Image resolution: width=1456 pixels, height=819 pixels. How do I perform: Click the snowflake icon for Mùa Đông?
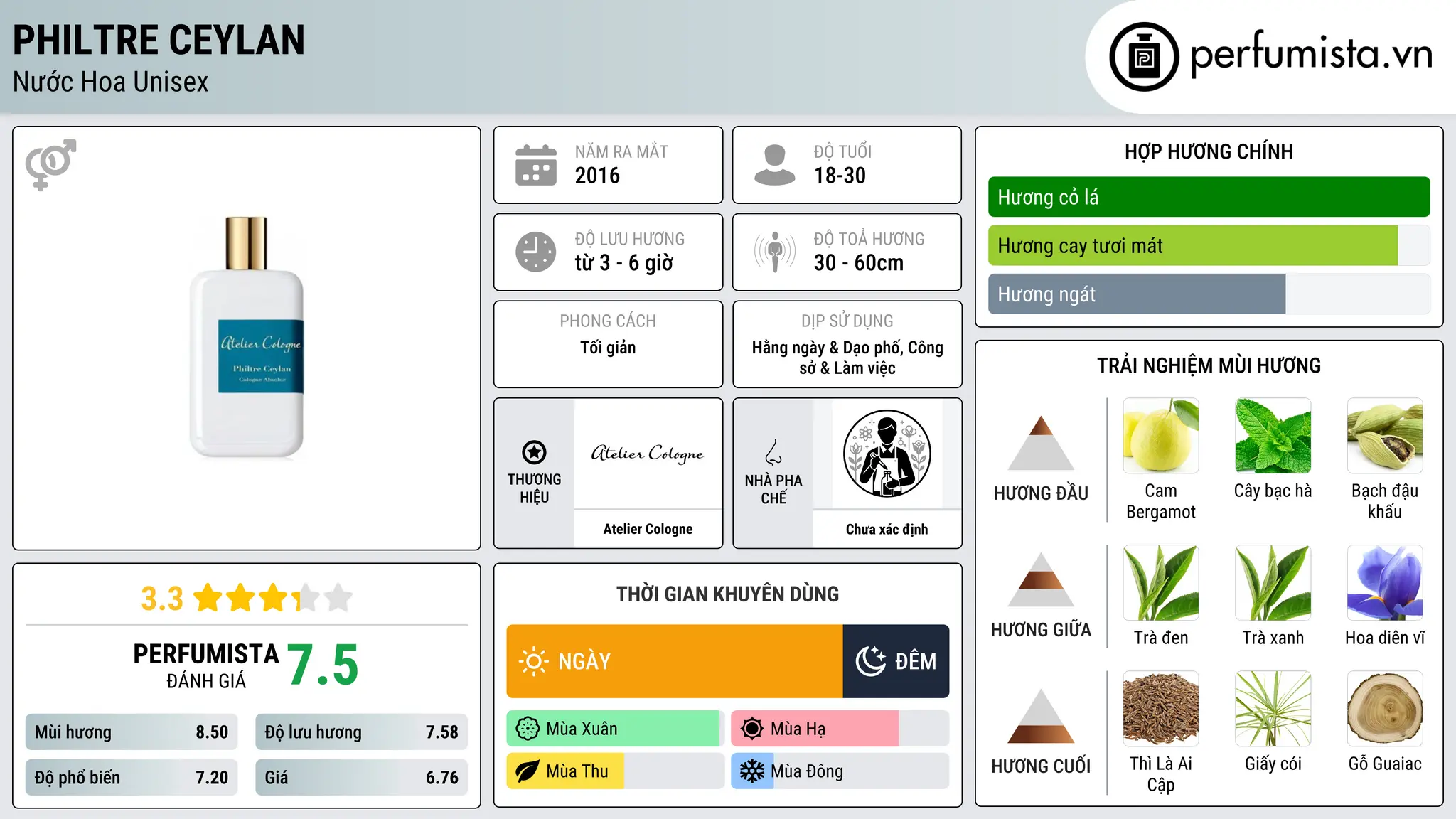[x=752, y=771]
